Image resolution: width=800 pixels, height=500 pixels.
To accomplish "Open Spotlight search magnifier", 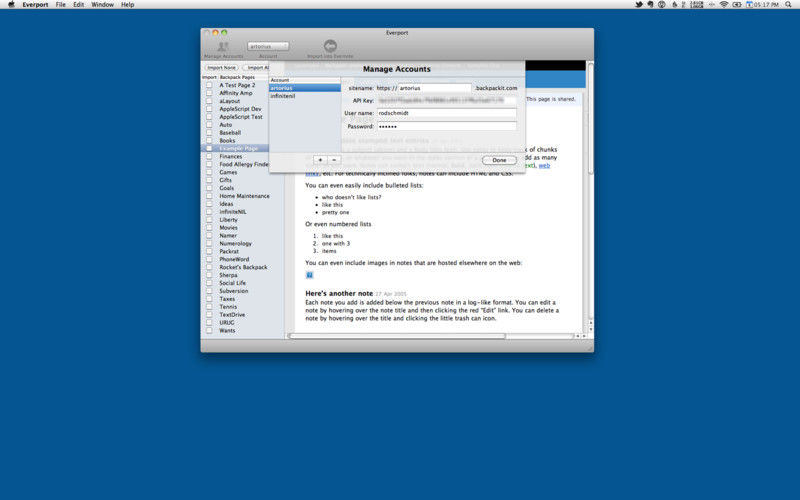I will click(x=788, y=5).
